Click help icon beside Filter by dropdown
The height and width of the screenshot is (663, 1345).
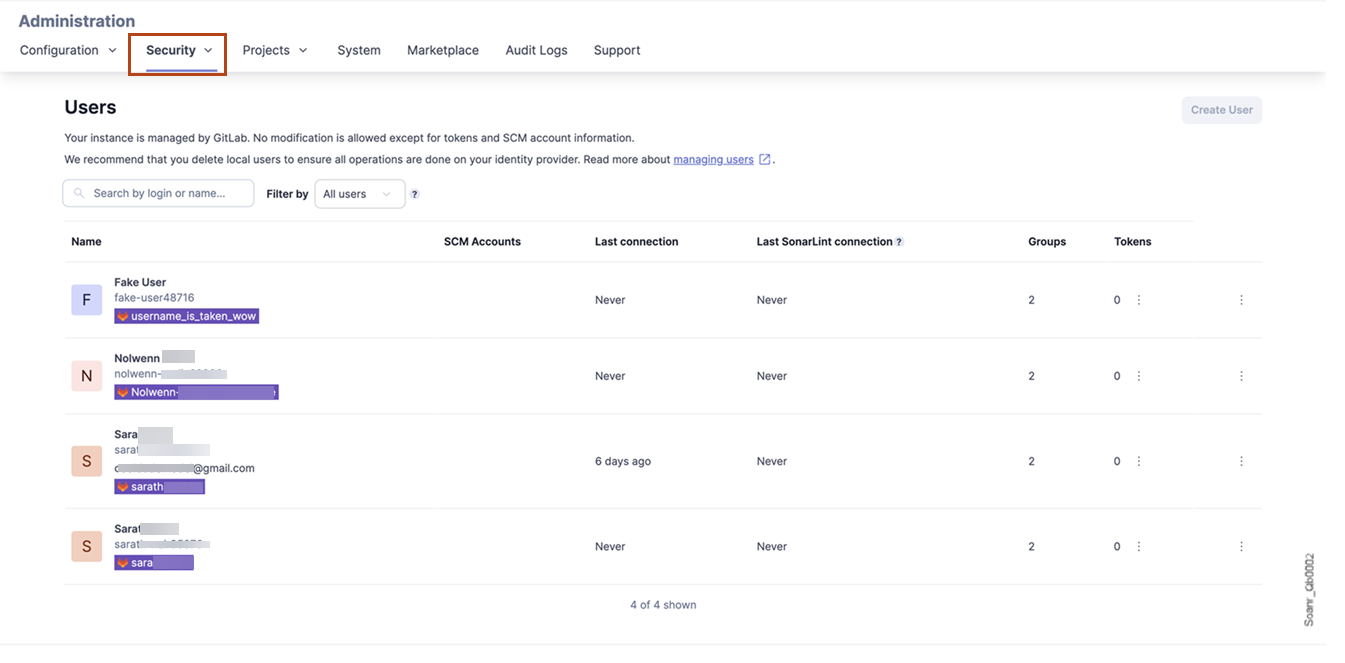coord(415,194)
